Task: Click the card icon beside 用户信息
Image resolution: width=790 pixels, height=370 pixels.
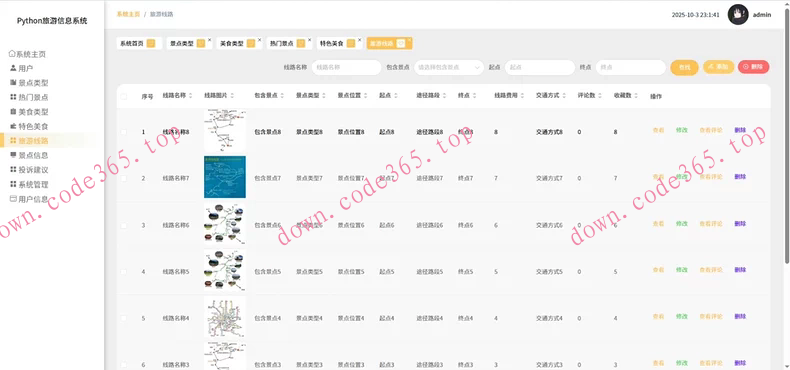Action: [x=13, y=199]
